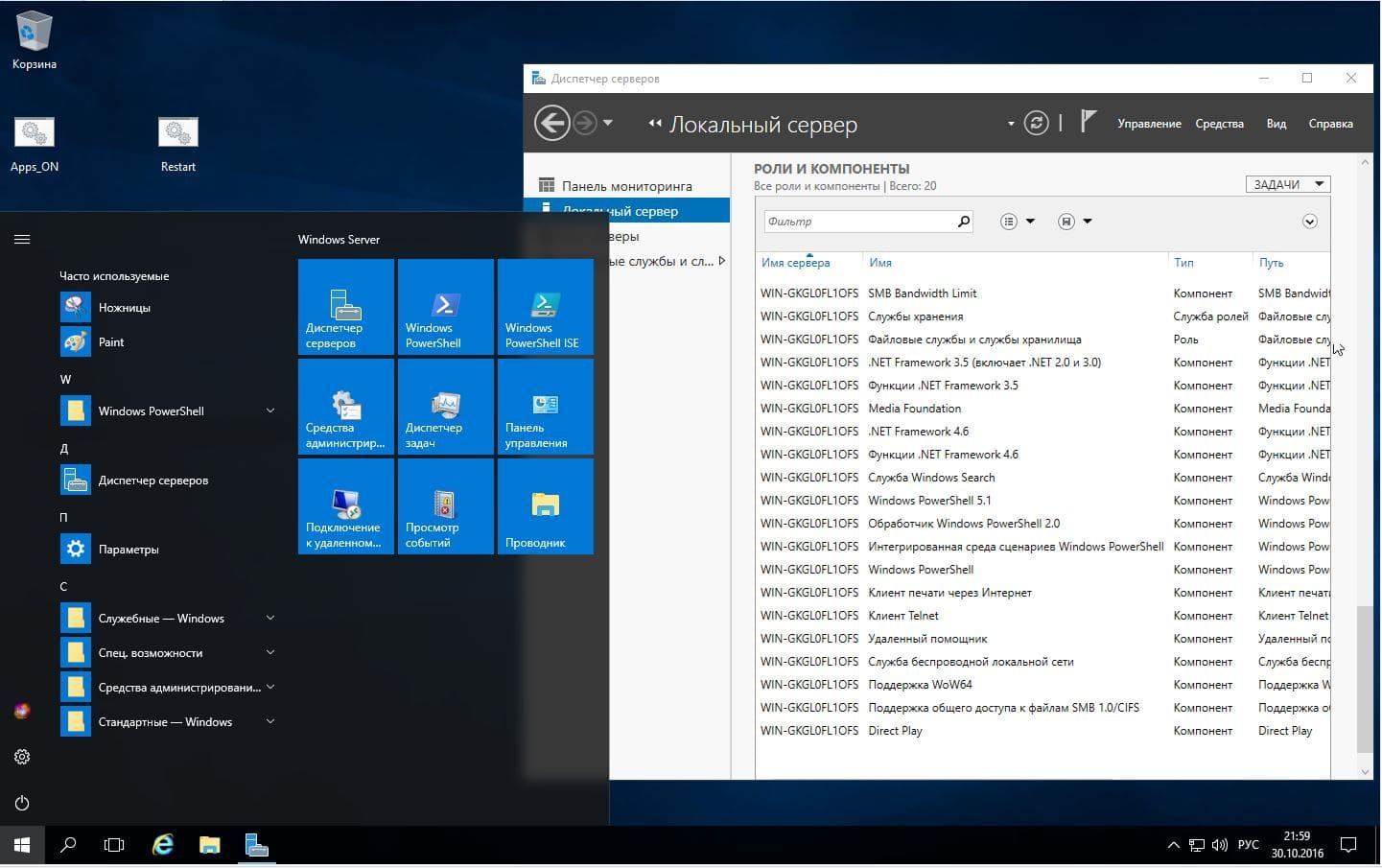Click the Server Manager taskbar icon
This screenshot has height=868, width=1382.
click(256, 845)
